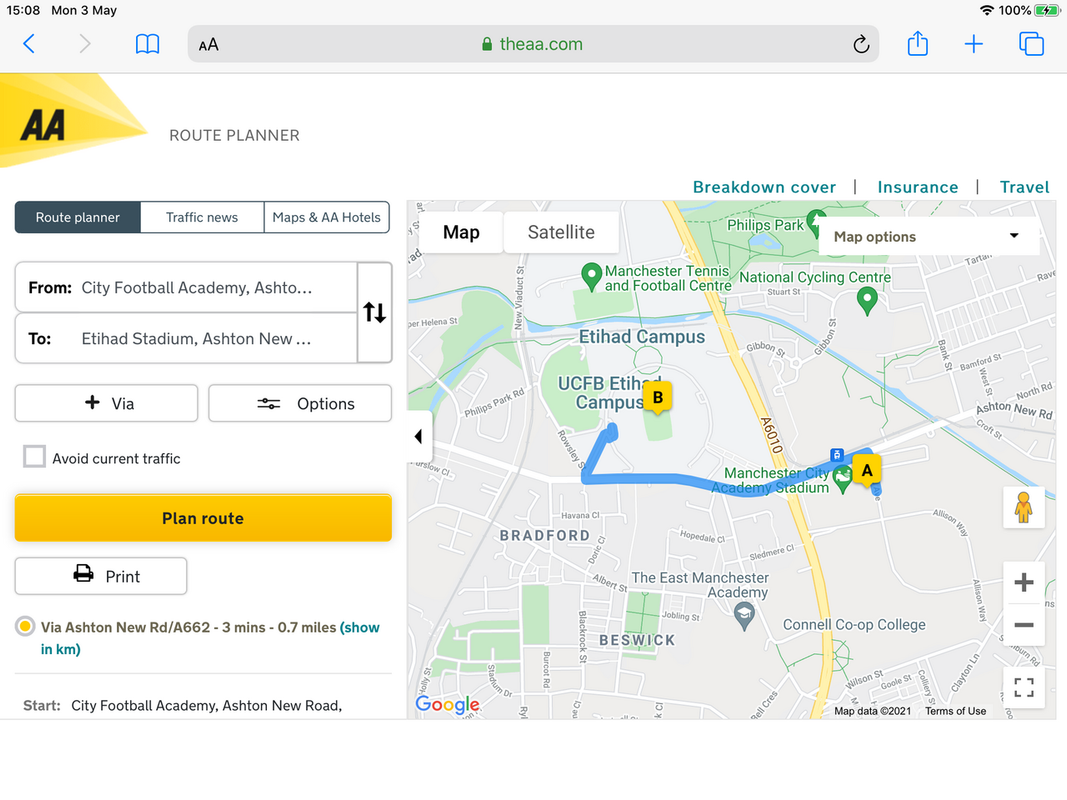Open Travel menu link
This screenshot has height=800, width=1067.
1025,187
